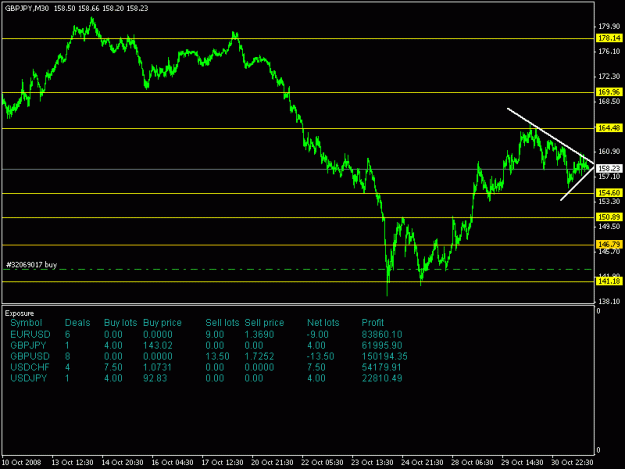The height and width of the screenshot is (469, 625).
Task: Click the 169.96 yellow price label
Action: click(609, 92)
